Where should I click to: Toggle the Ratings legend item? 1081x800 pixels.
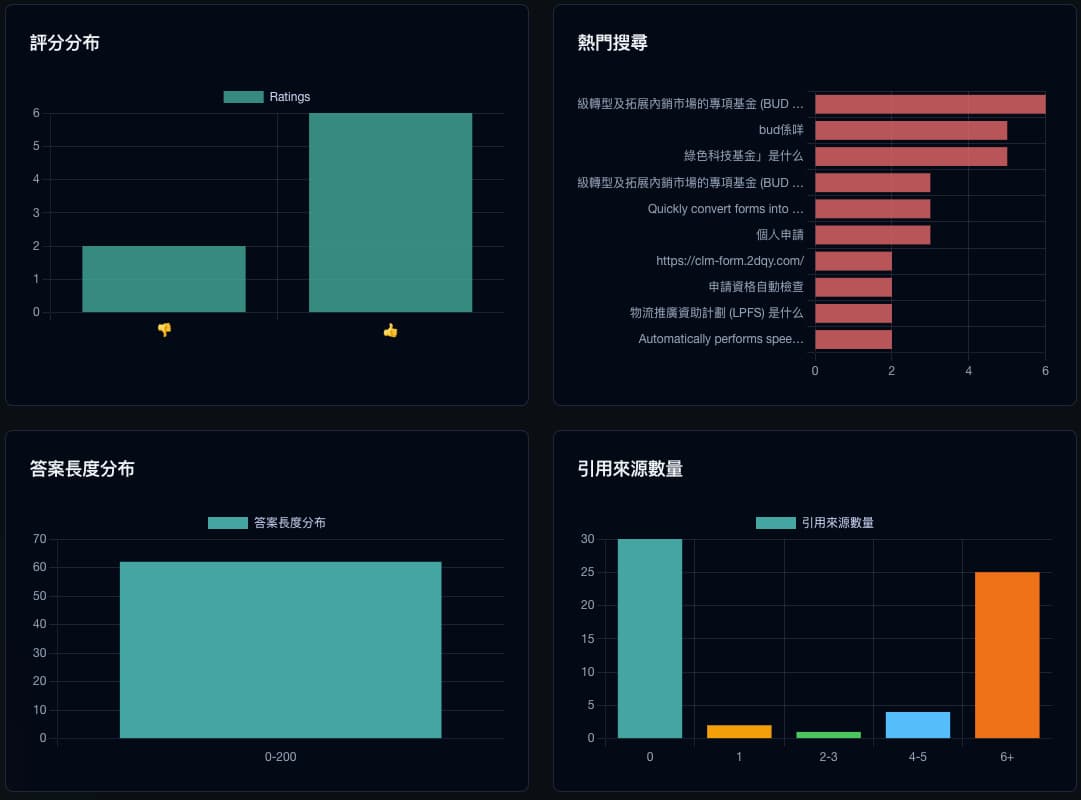pyautogui.click(x=267, y=97)
